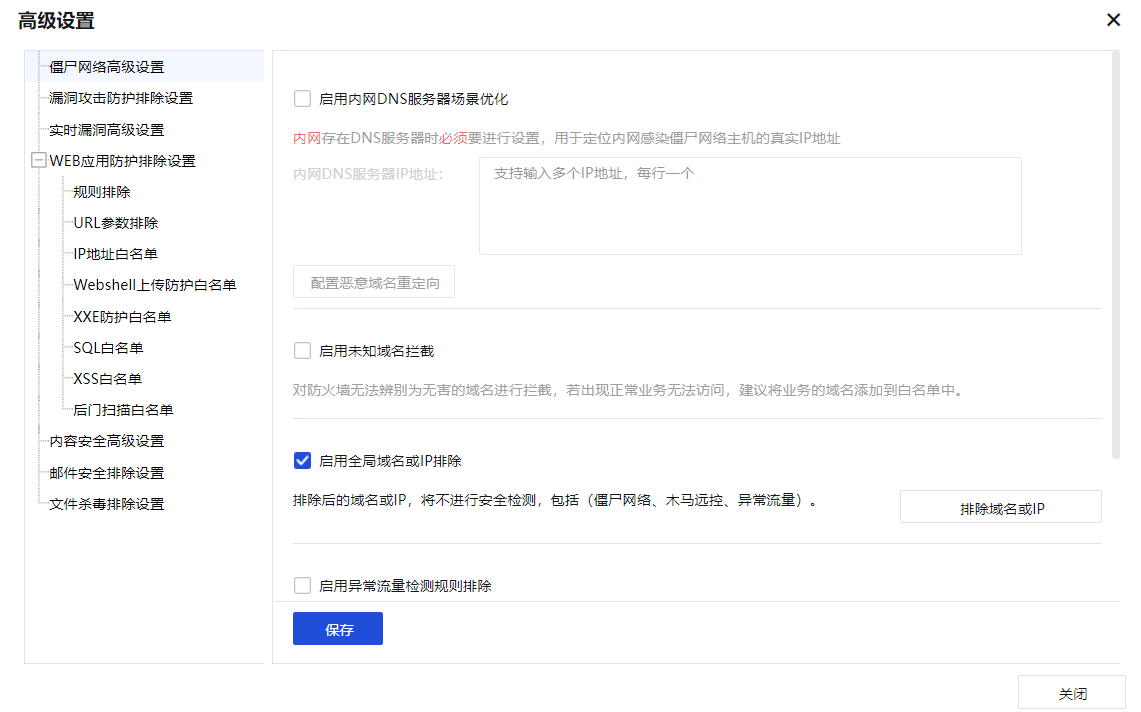
Task: Tick the 启用未知域名拦截 checkbox
Action: coord(302,351)
